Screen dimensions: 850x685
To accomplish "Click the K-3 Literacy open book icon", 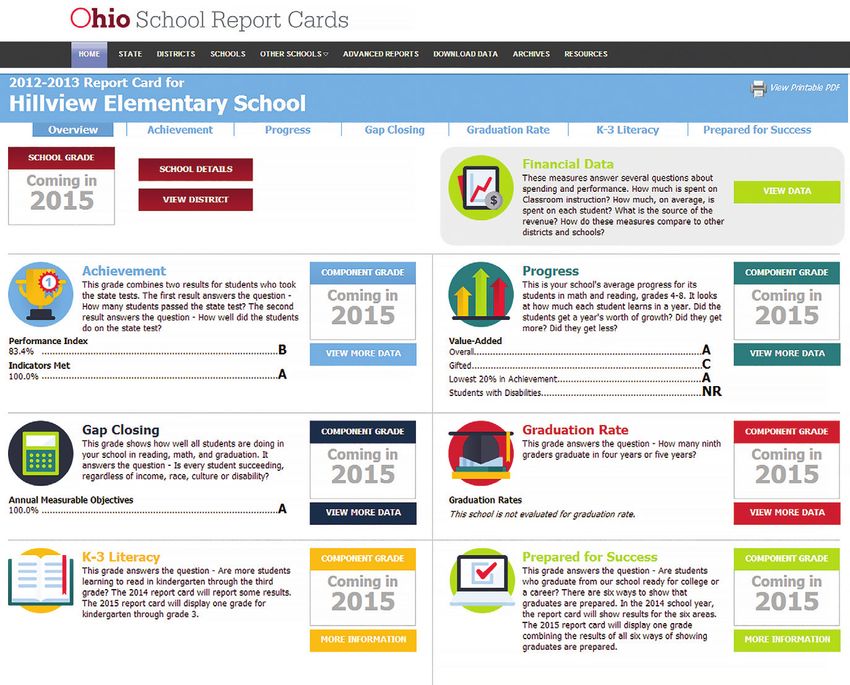I will pyautogui.click(x=41, y=580).
